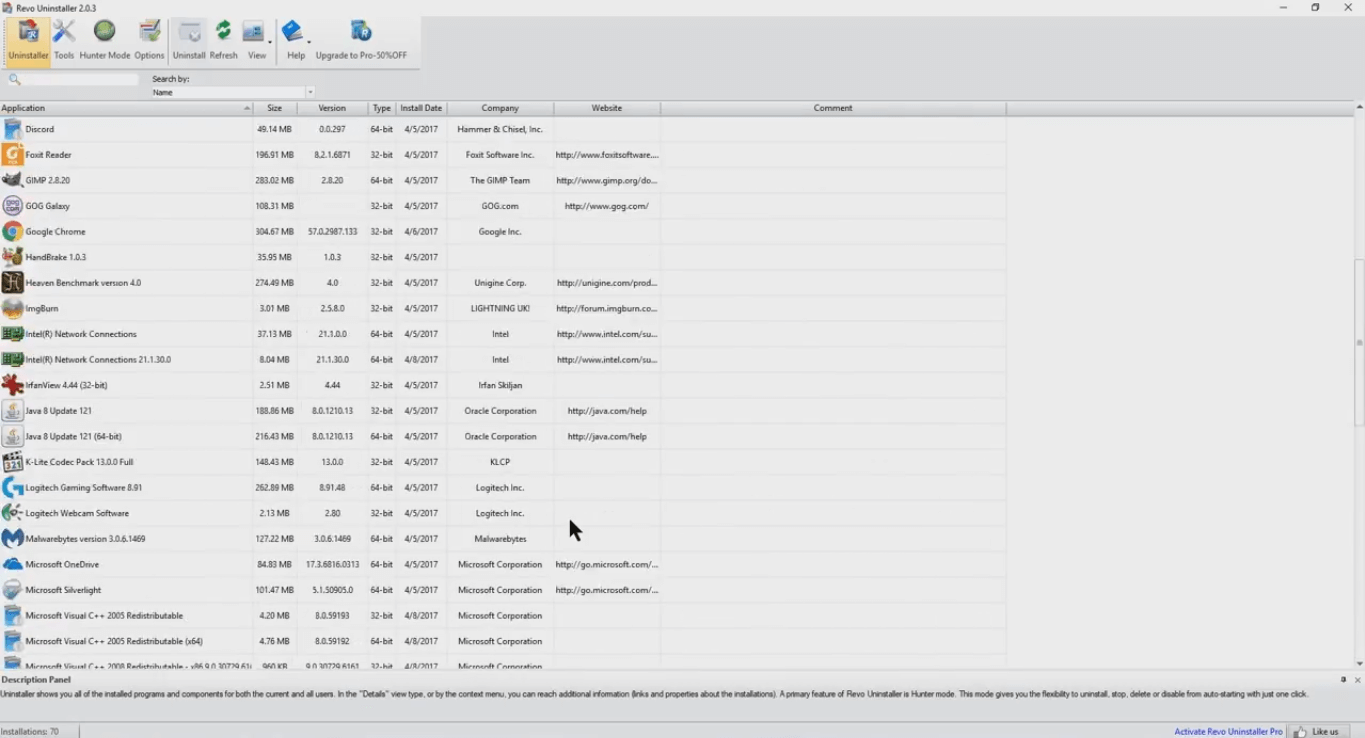Click the http://unigine.com website cell
Screen dimensions: 1365x738
point(607,283)
